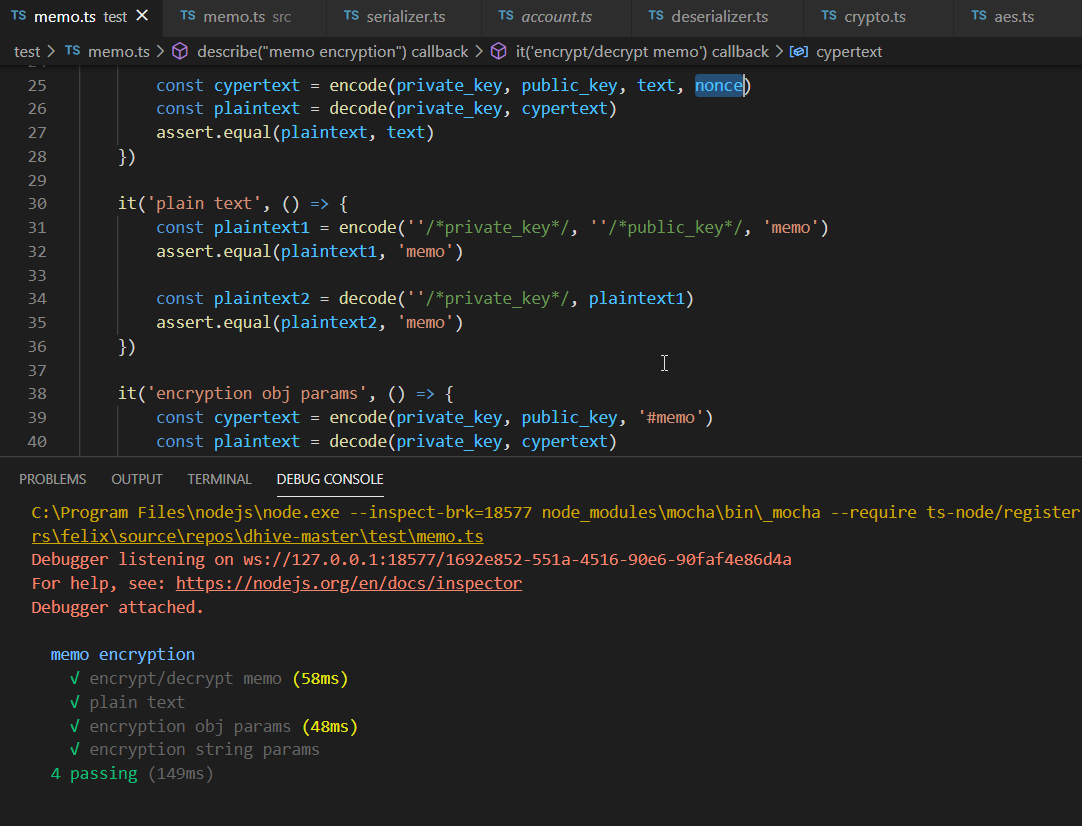The image size is (1082, 826).
Task: Click the variable icon before cypertext breadcrumb
Action: (x=798, y=52)
